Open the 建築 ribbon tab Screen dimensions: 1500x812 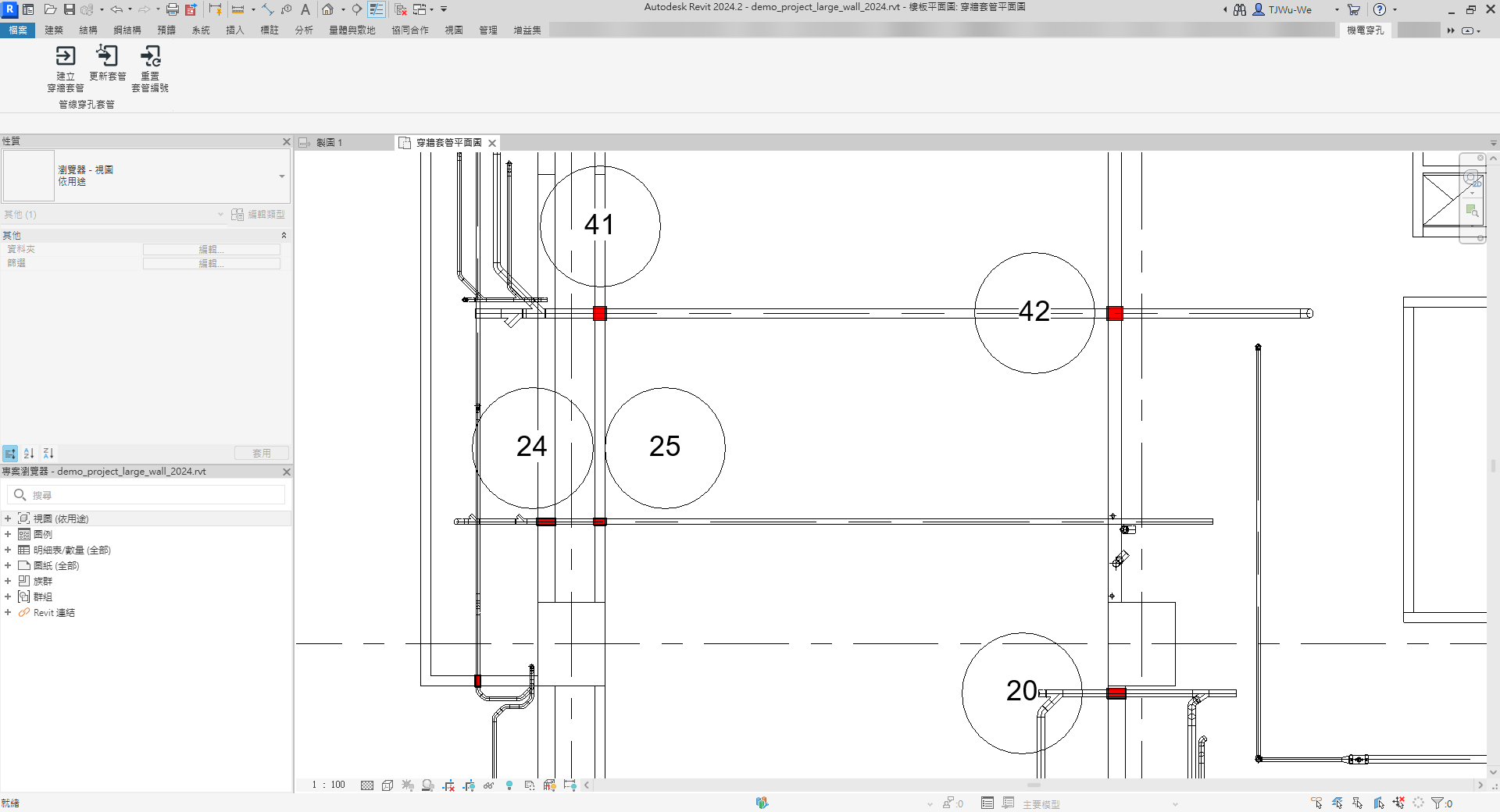[54, 30]
